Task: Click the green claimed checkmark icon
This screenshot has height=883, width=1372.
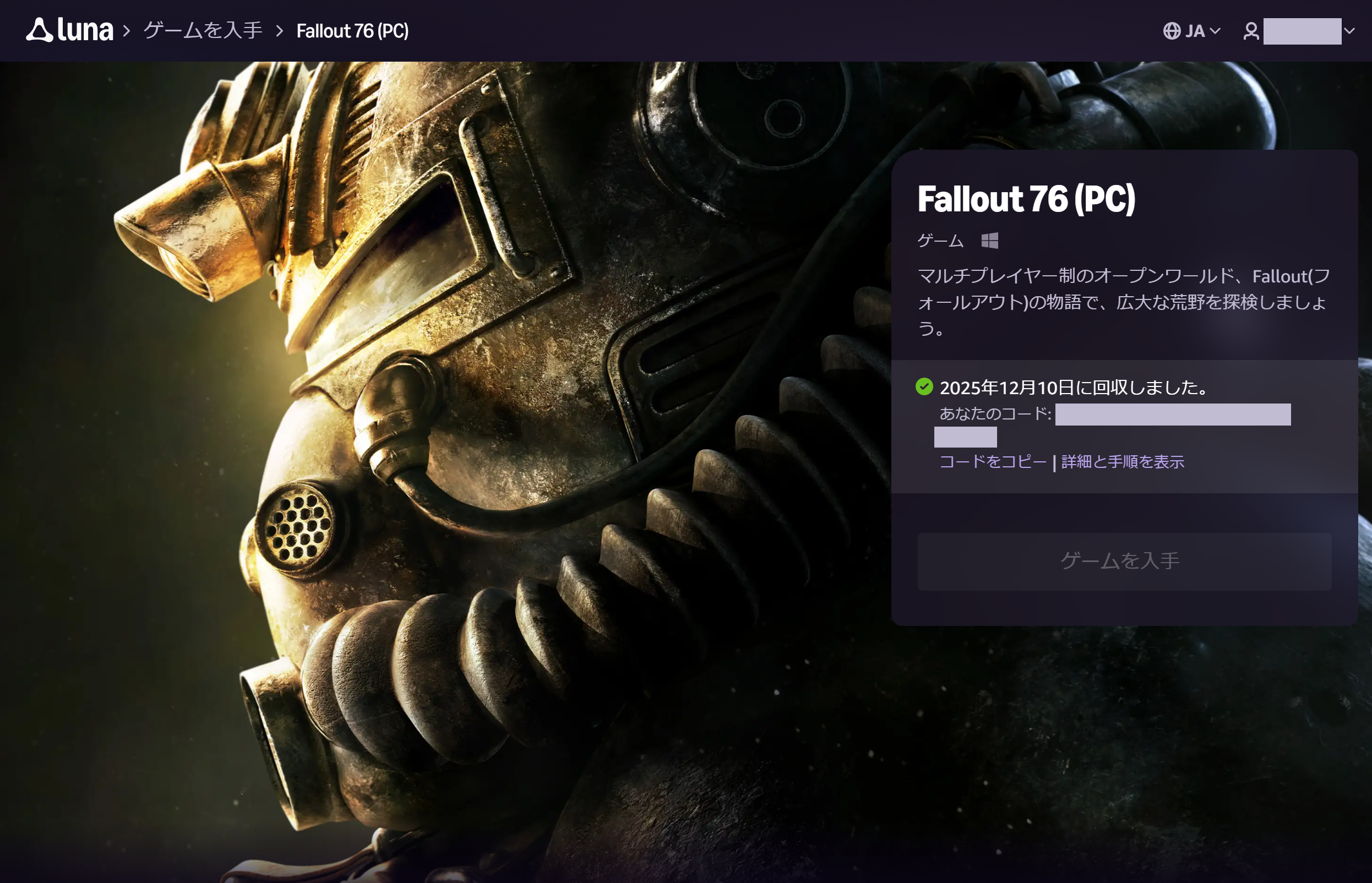Action: 924,387
